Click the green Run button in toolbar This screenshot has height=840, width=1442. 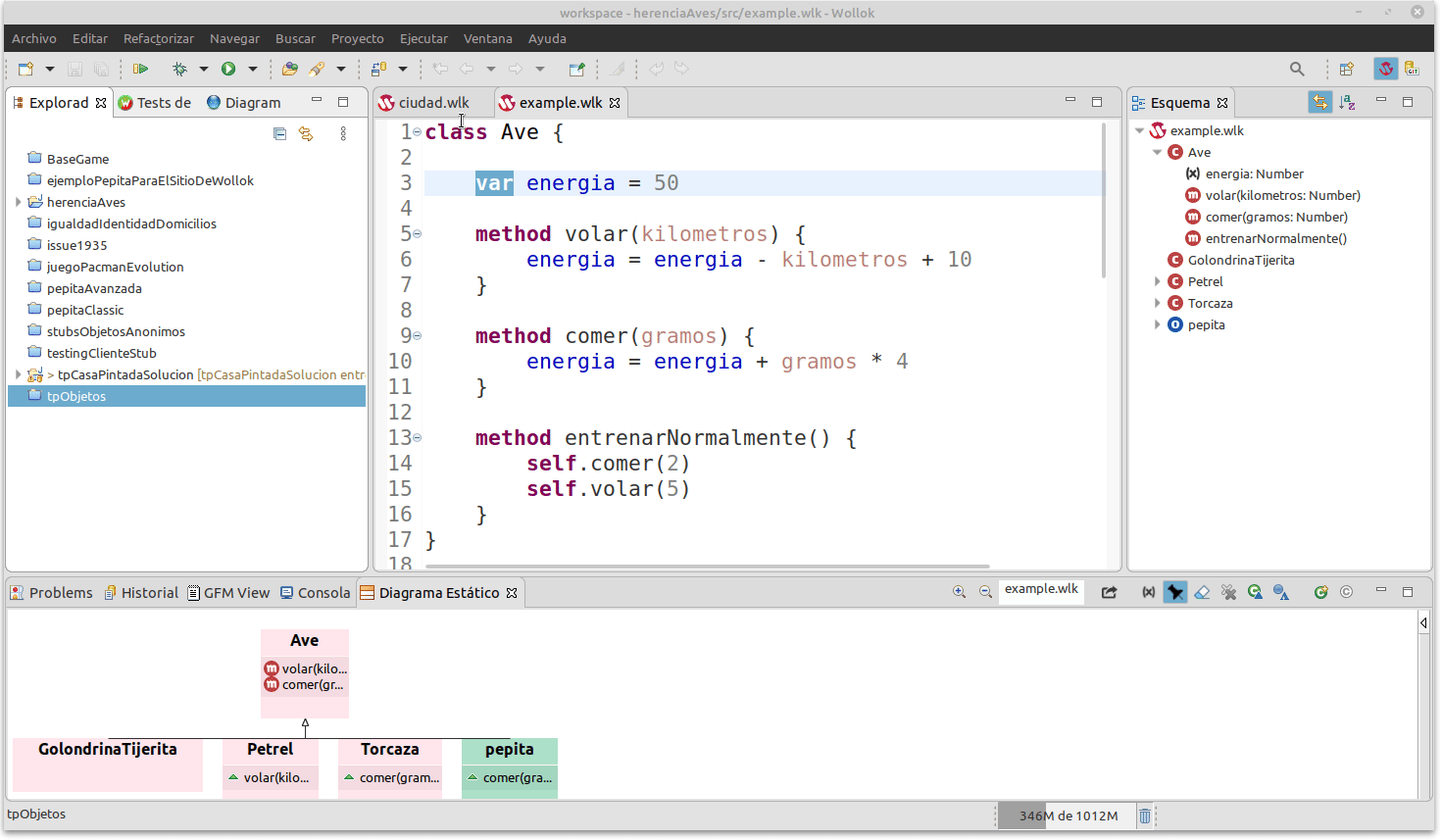tap(228, 69)
